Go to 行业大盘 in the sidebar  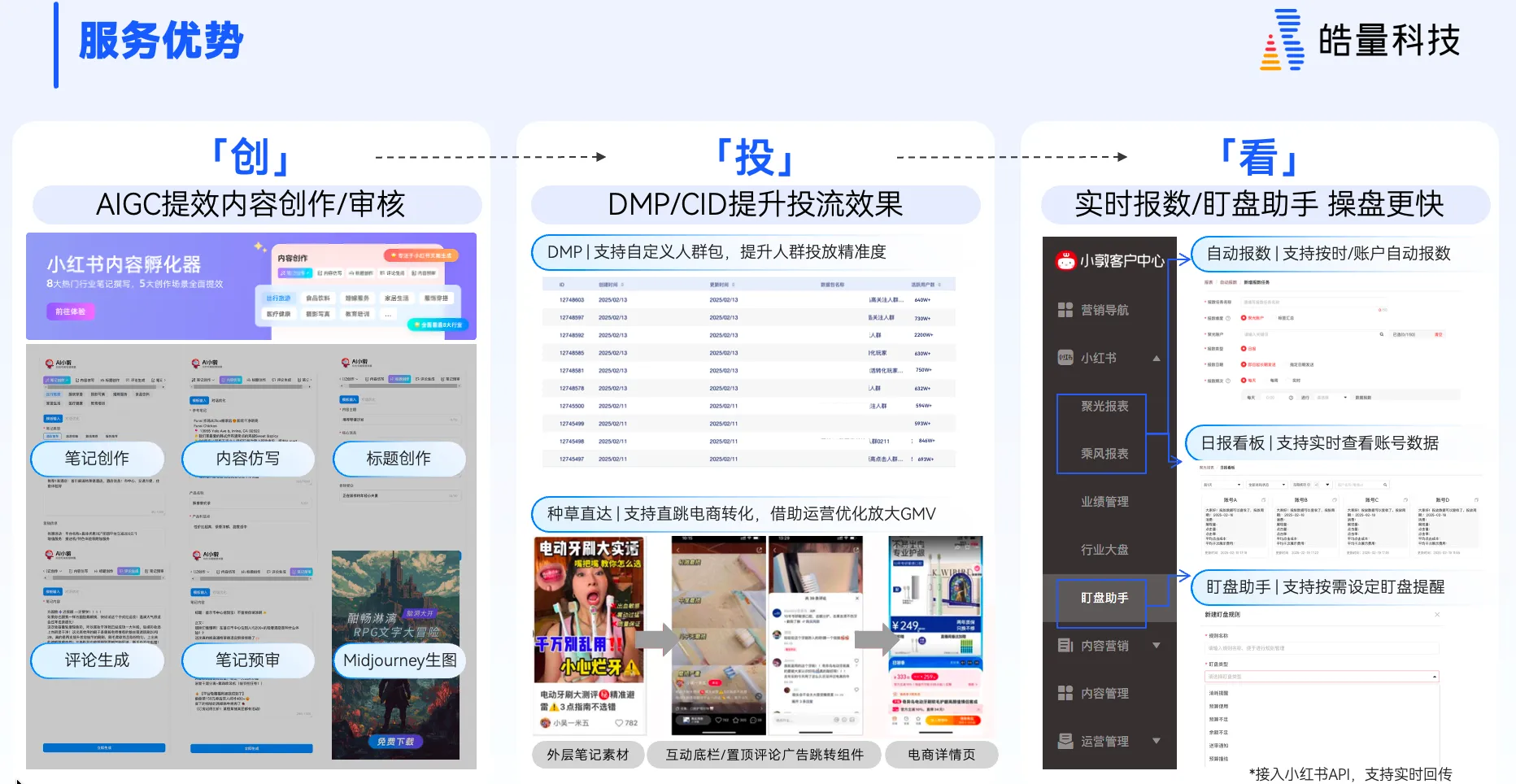tap(1104, 550)
